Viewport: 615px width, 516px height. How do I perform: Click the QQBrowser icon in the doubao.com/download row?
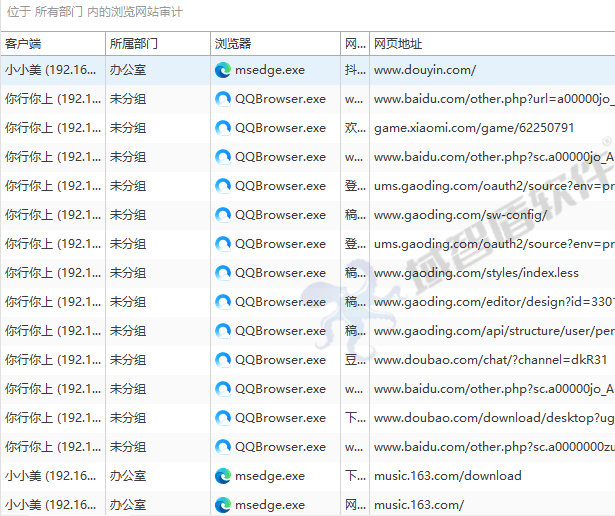[x=223, y=418]
